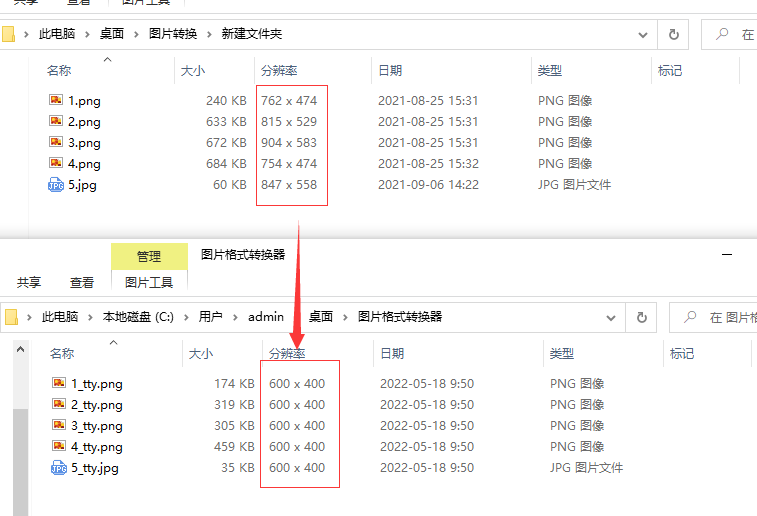Click the search field in lower window
Screen dimensions: 757x516
pos(714,317)
